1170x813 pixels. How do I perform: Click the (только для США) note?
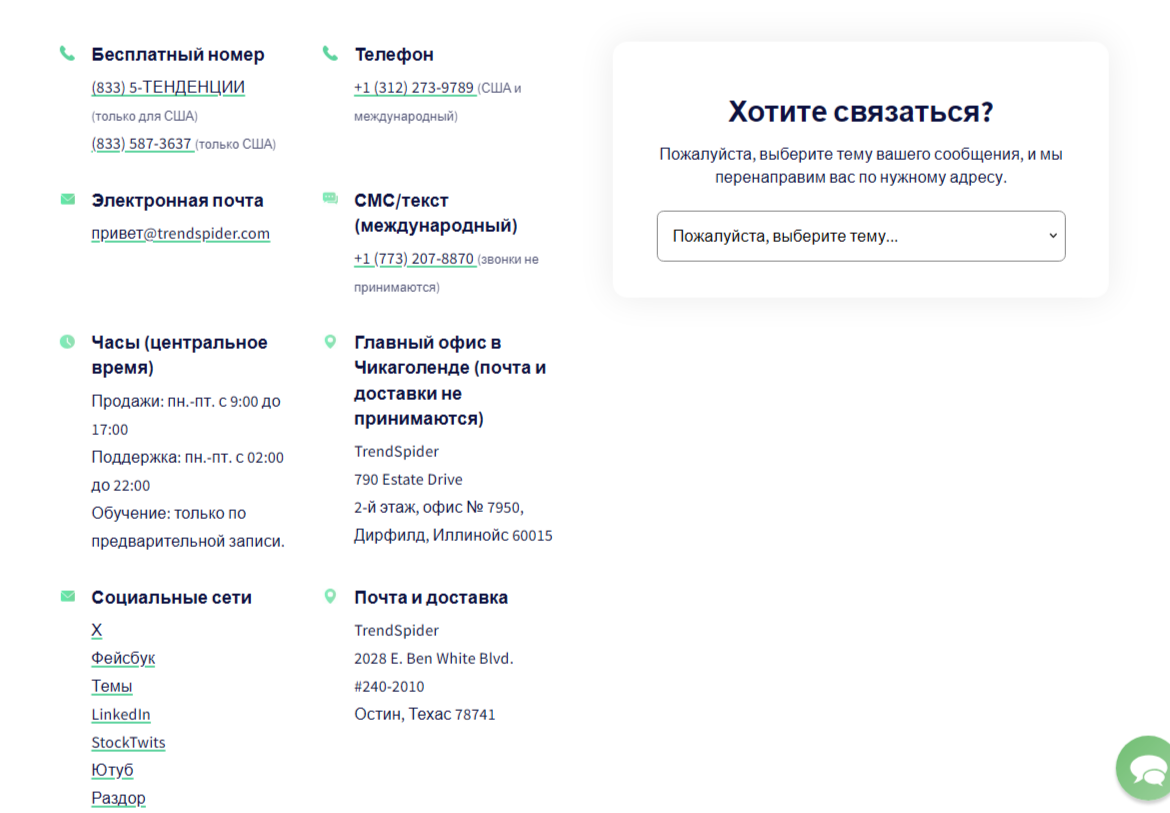coord(145,116)
